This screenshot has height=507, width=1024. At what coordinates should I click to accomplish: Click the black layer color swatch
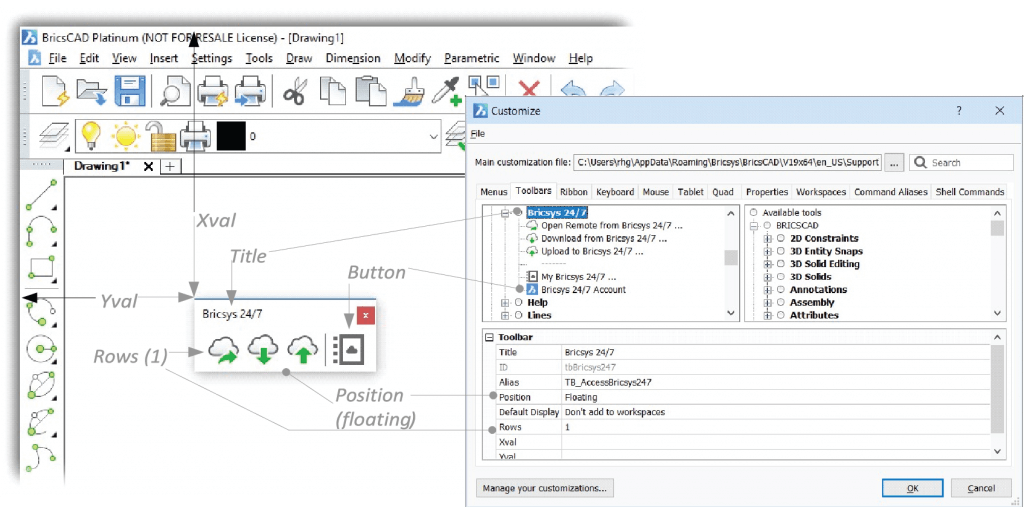(231, 137)
